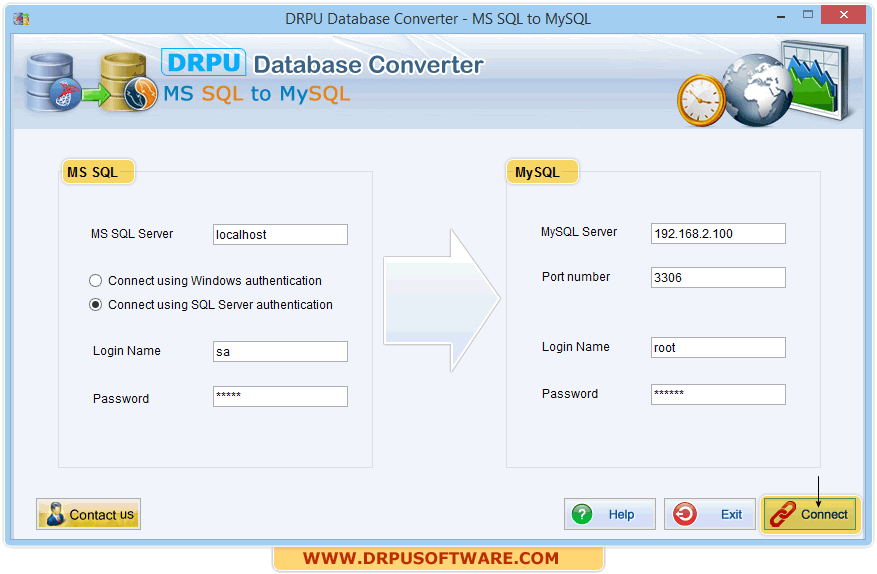
Task: Open the Help button
Action: point(610,514)
